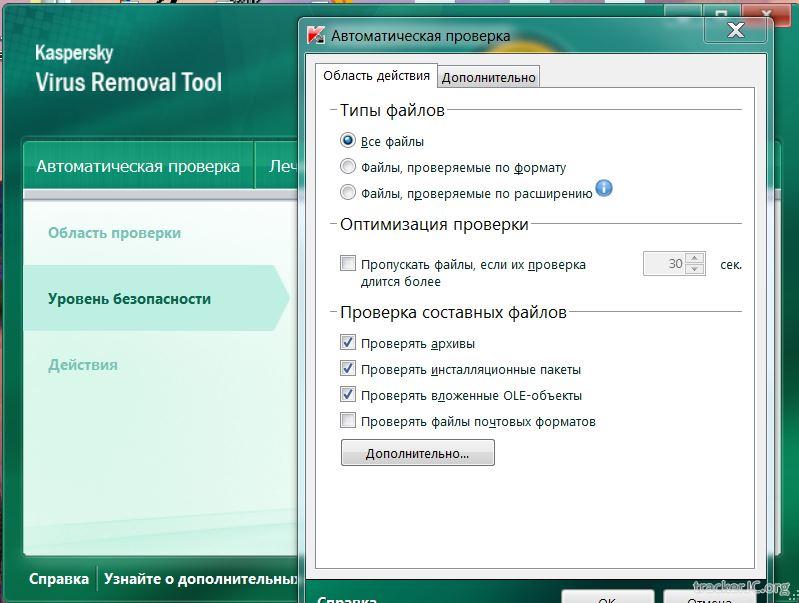Switch to the Дополнительно tab
This screenshot has width=799, height=603.
point(489,77)
